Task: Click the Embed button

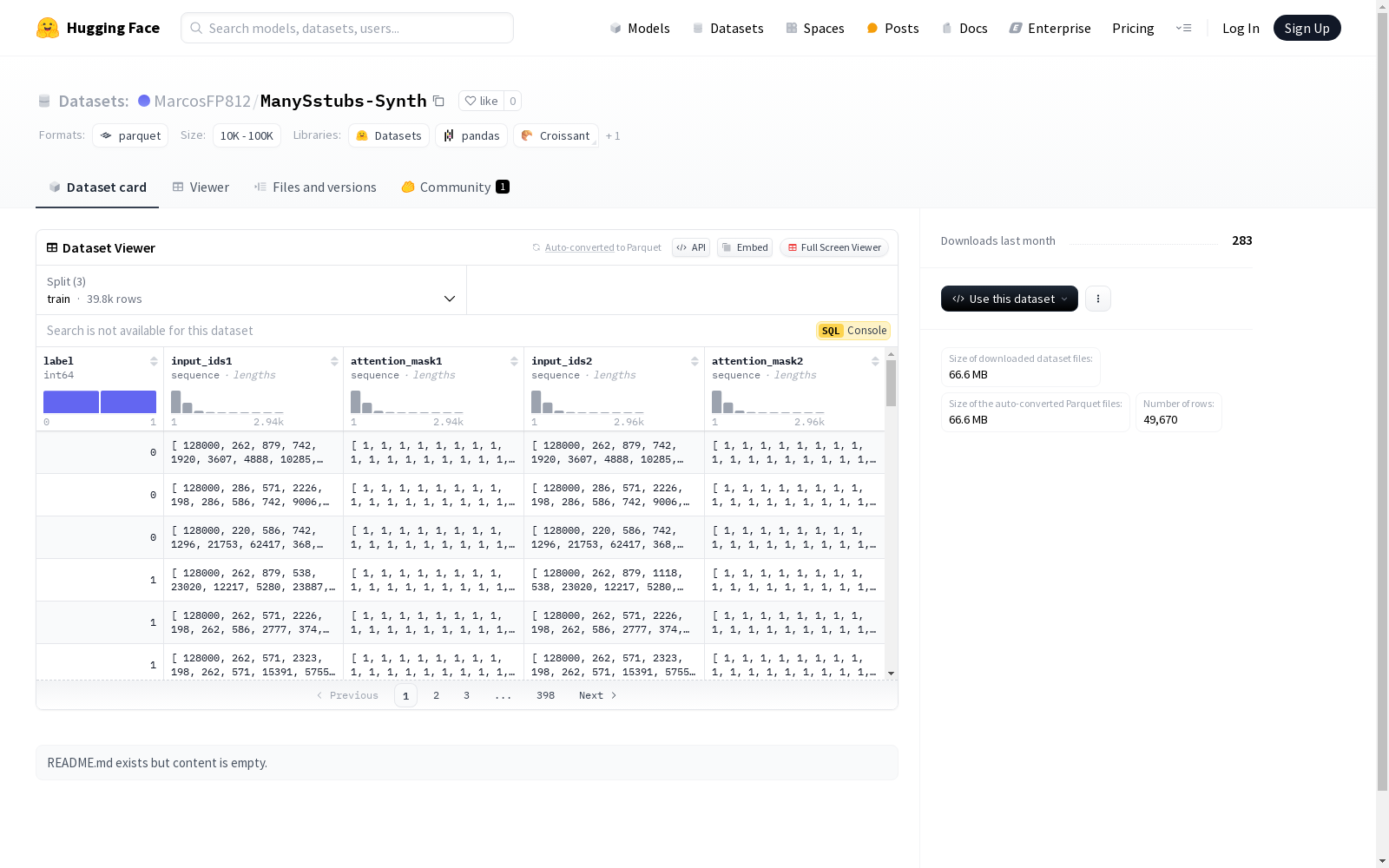Action: (745, 247)
